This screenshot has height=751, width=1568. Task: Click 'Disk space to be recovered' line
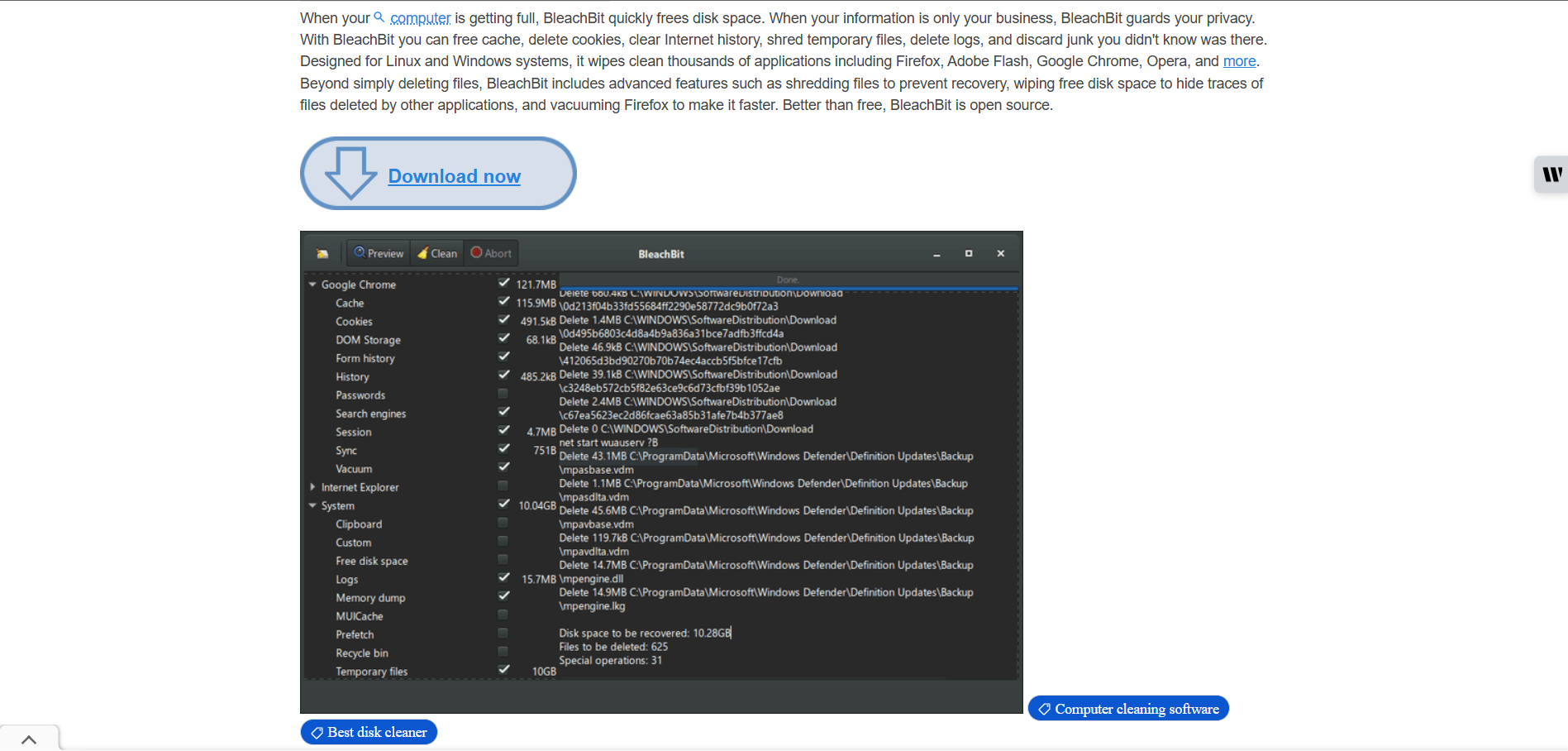[645, 633]
